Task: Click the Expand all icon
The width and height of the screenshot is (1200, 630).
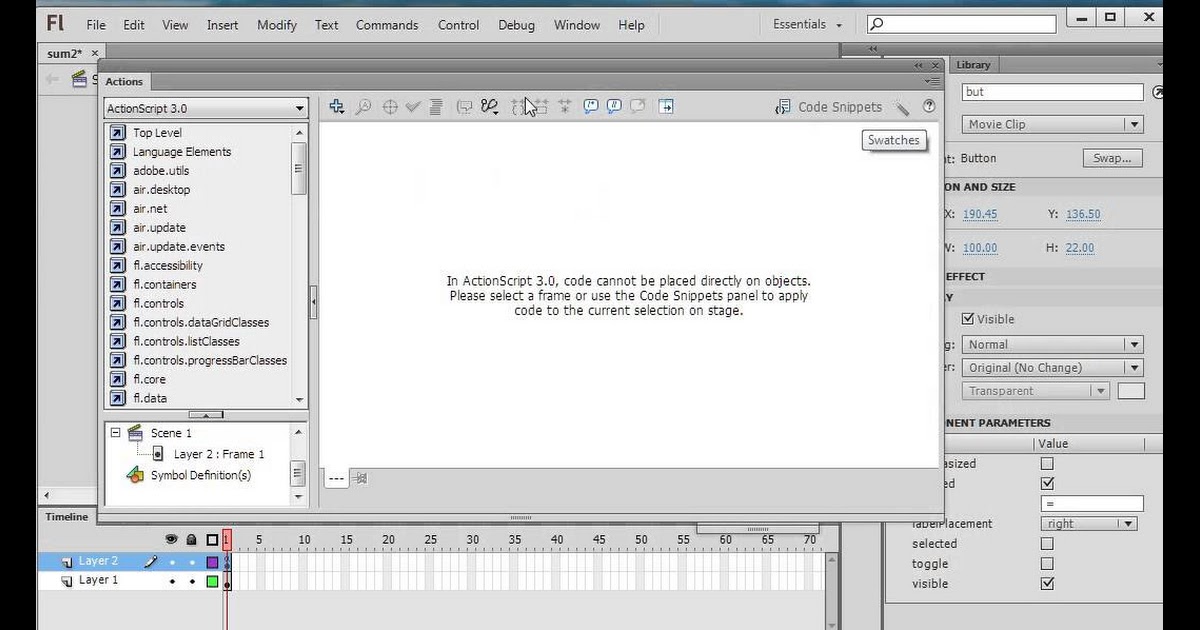Action: [x=565, y=107]
